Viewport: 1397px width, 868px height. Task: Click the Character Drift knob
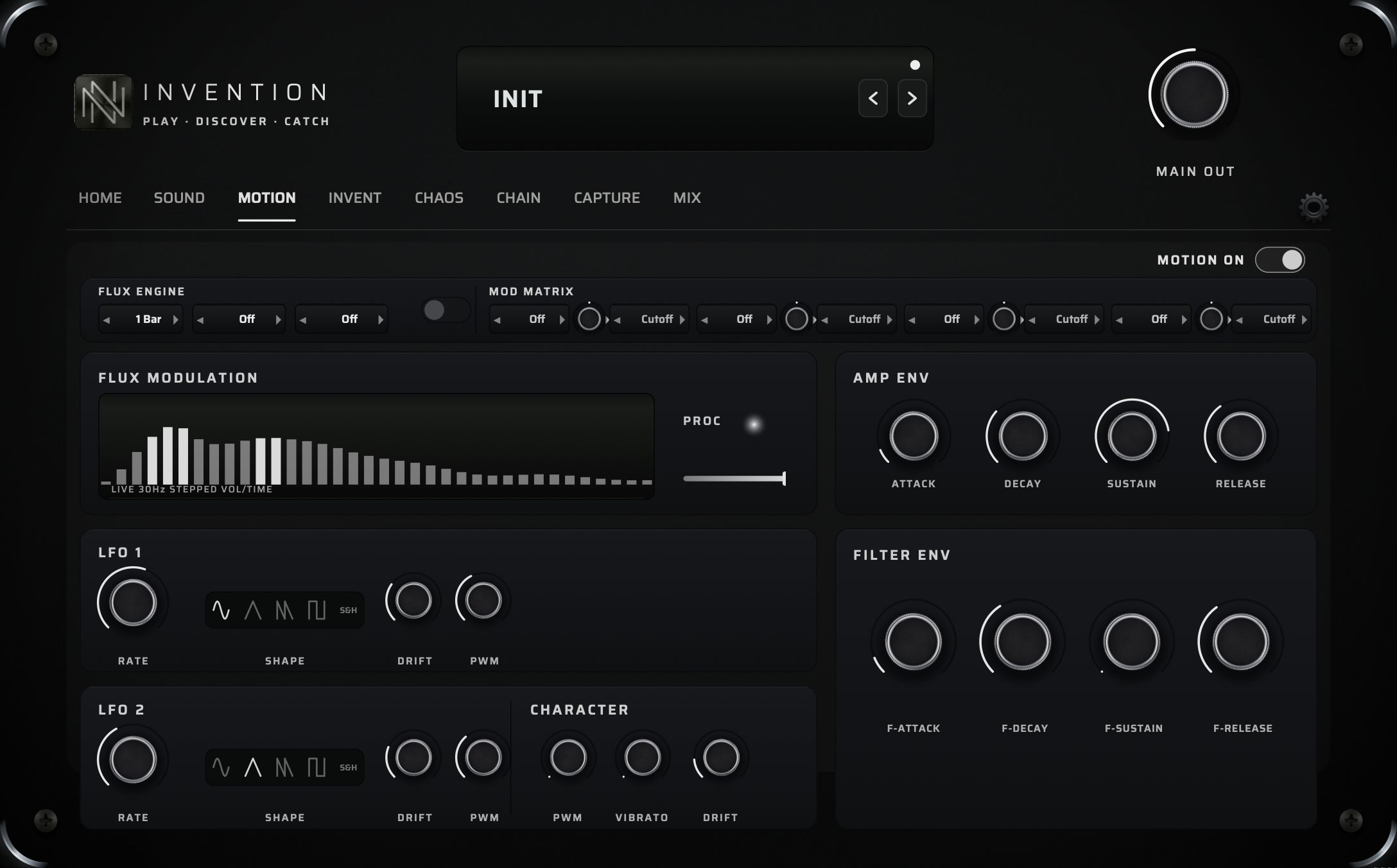click(x=721, y=758)
